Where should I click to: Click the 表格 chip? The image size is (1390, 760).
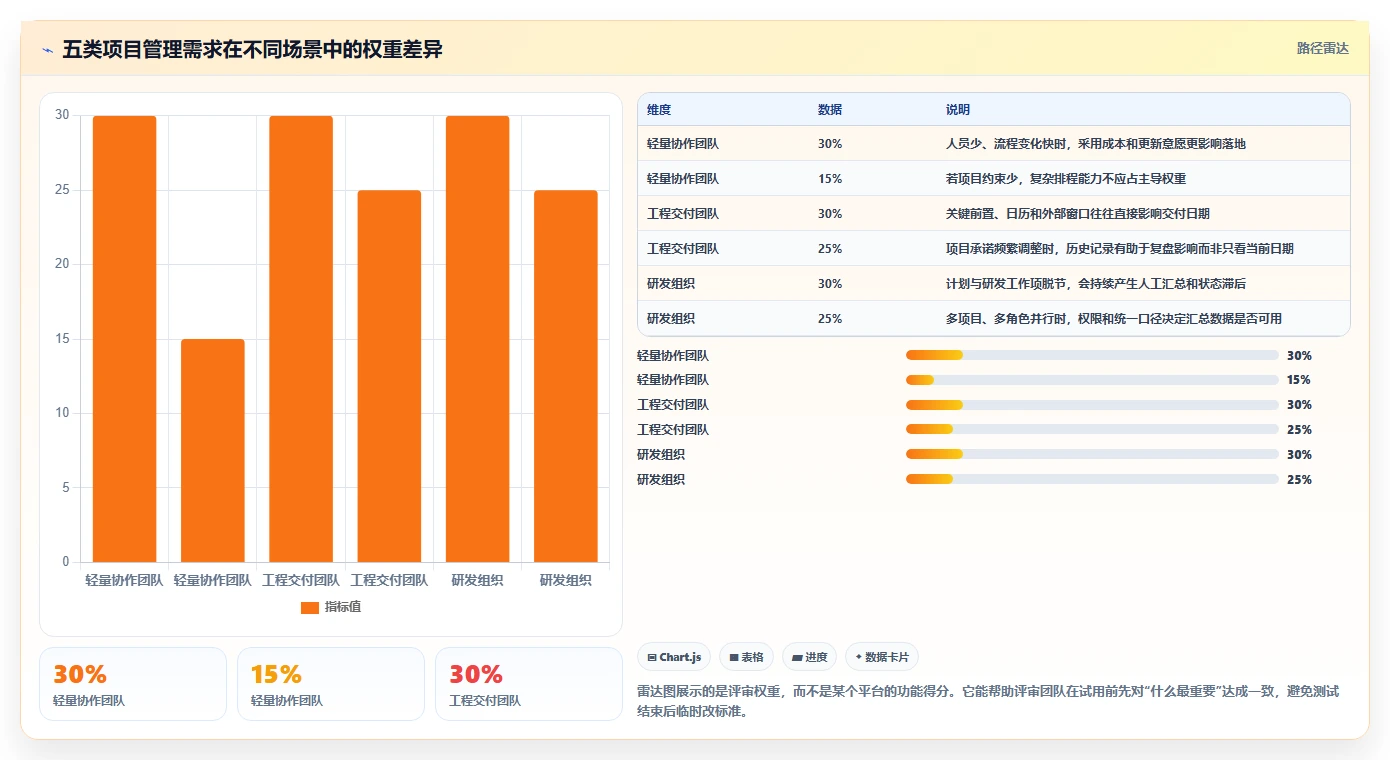pos(746,657)
